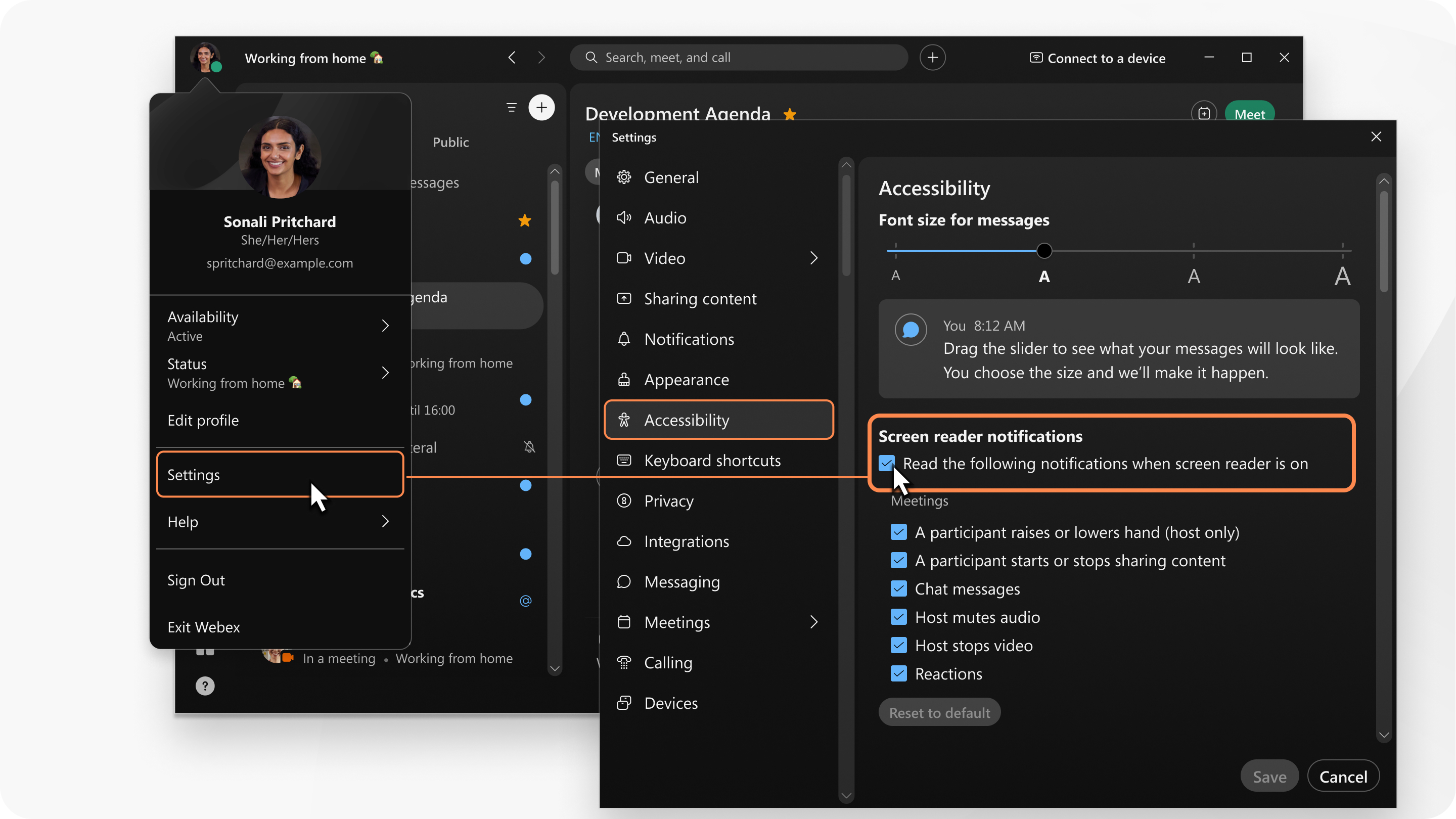Expand the Status submenu
The width and height of the screenshot is (1456, 819).
[385, 373]
